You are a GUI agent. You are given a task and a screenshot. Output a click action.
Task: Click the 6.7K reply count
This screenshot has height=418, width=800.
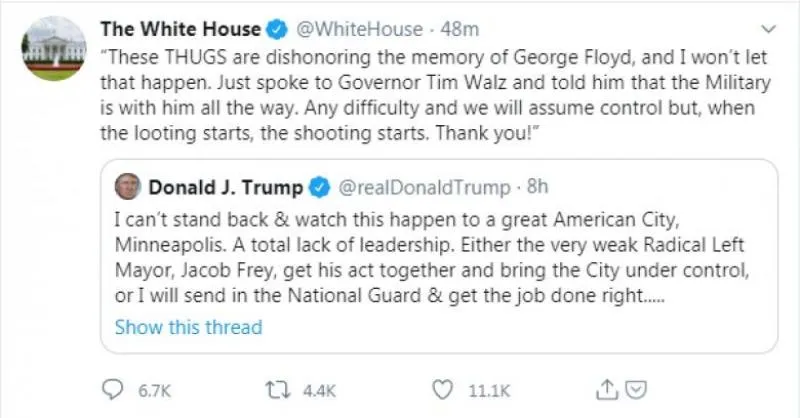point(153,388)
